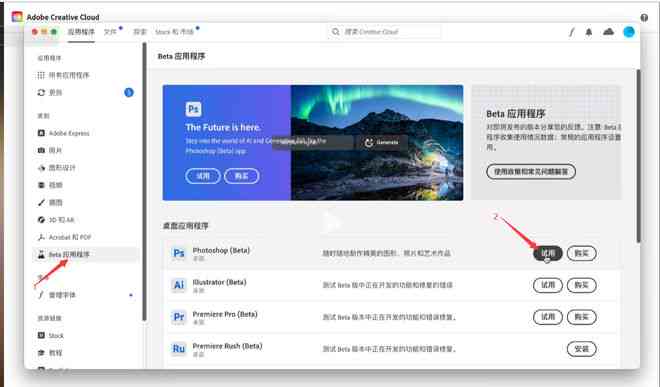
Task: Click the Photoshop (Beta) Ps icon
Action: 178,253
